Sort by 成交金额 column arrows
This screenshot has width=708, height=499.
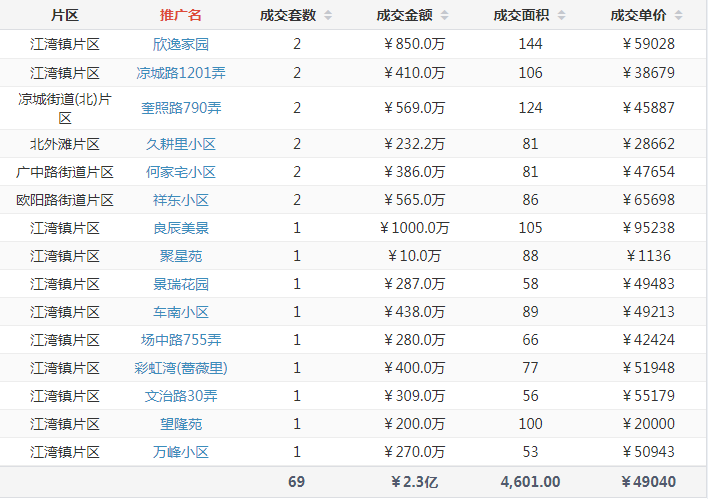(x=444, y=15)
